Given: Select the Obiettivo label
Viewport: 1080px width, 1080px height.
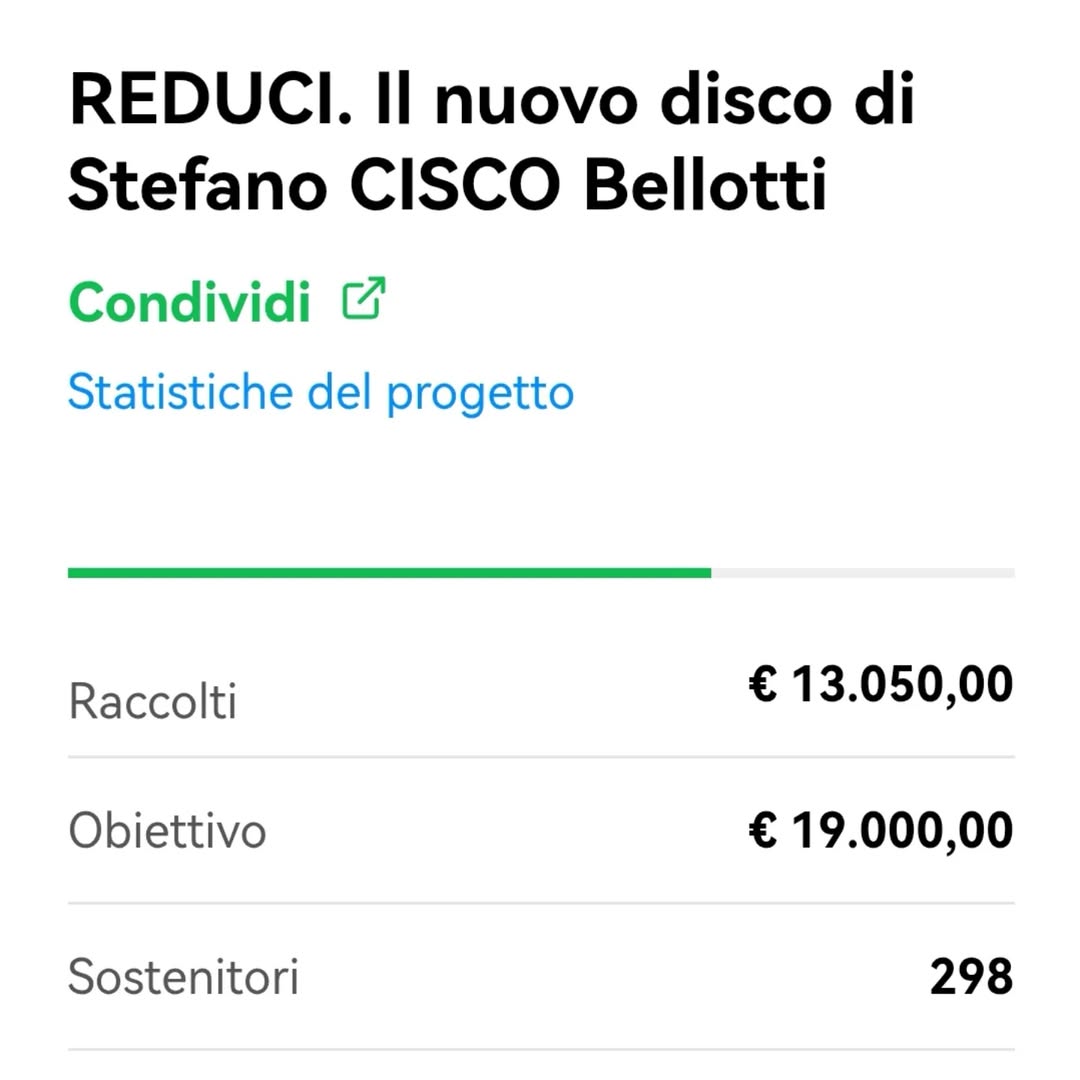Looking at the screenshot, I should 167,831.
